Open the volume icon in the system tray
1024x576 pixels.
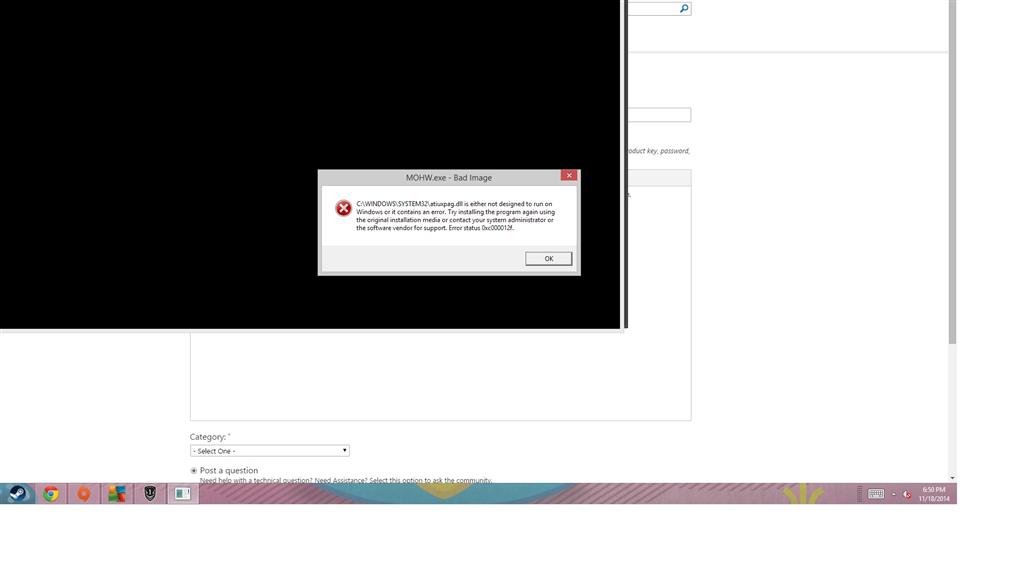pyautogui.click(x=905, y=493)
